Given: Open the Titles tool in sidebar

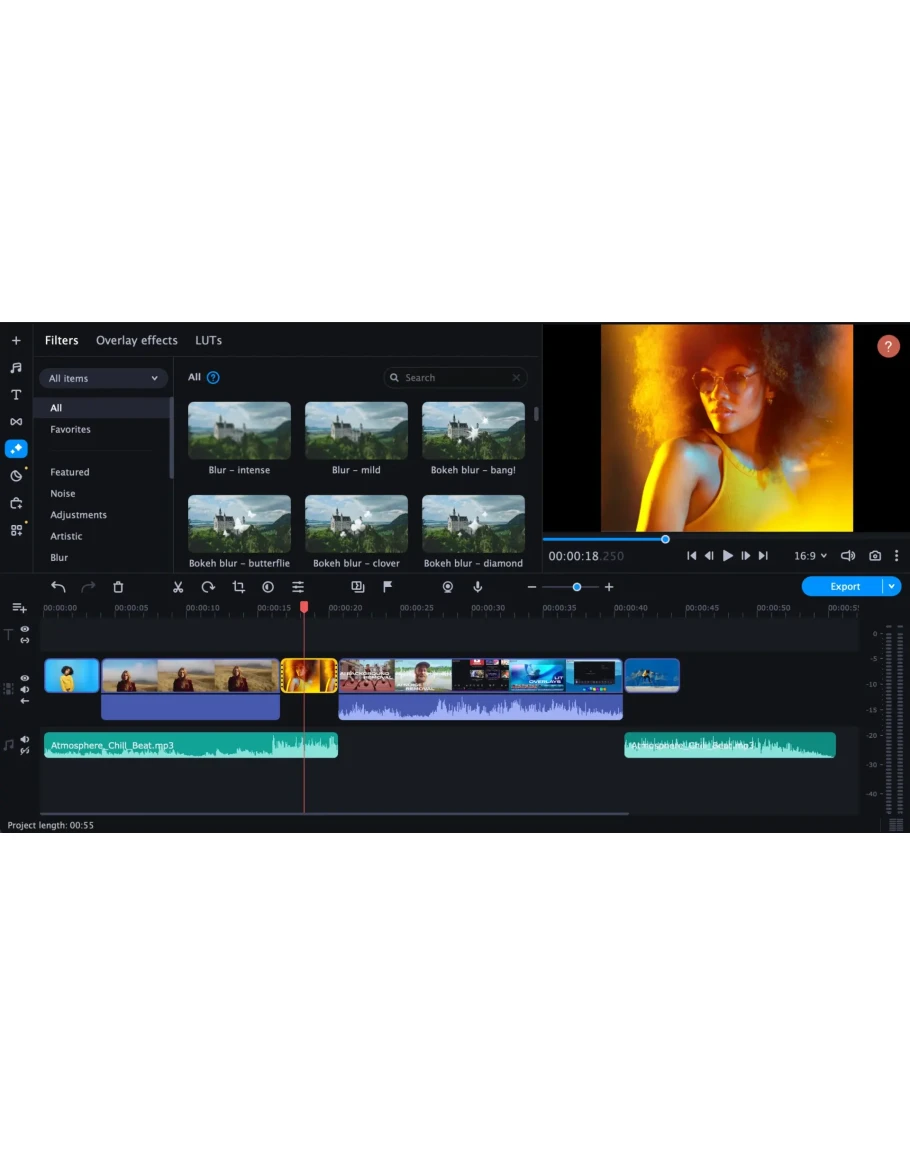Looking at the screenshot, I should click(16, 395).
